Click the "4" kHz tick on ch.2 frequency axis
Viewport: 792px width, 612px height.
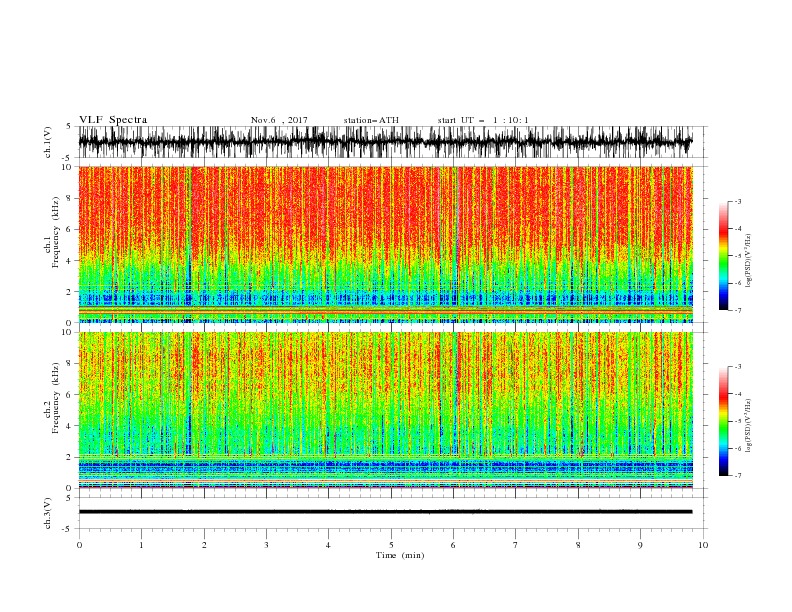69,426
